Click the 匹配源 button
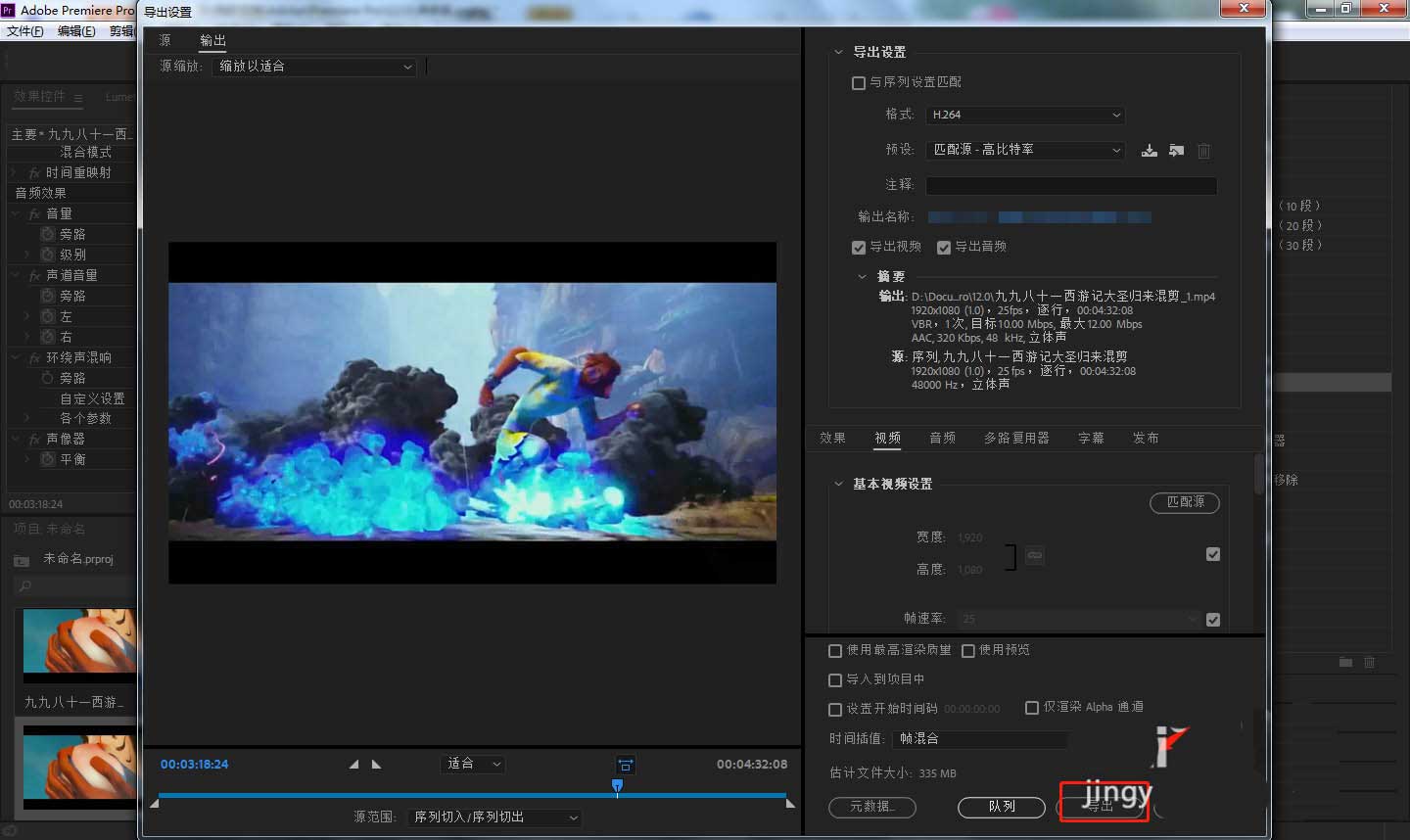This screenshot has width=1410, height=840. [1185, 502]
